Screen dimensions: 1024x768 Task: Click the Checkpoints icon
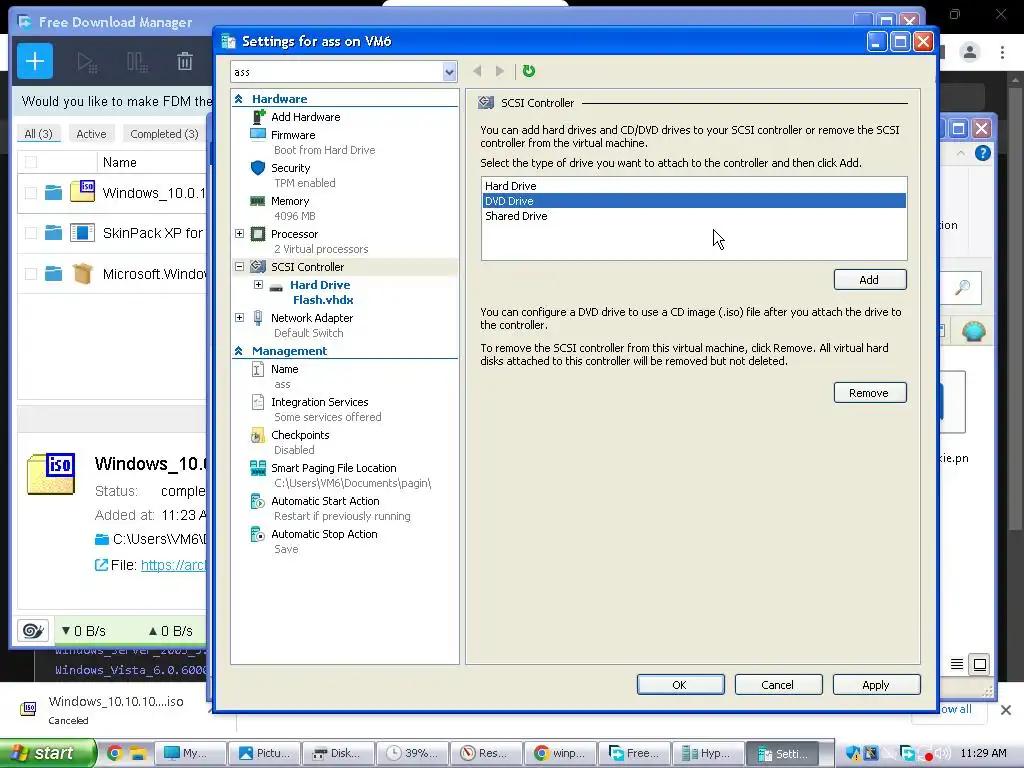coord(258,435)
